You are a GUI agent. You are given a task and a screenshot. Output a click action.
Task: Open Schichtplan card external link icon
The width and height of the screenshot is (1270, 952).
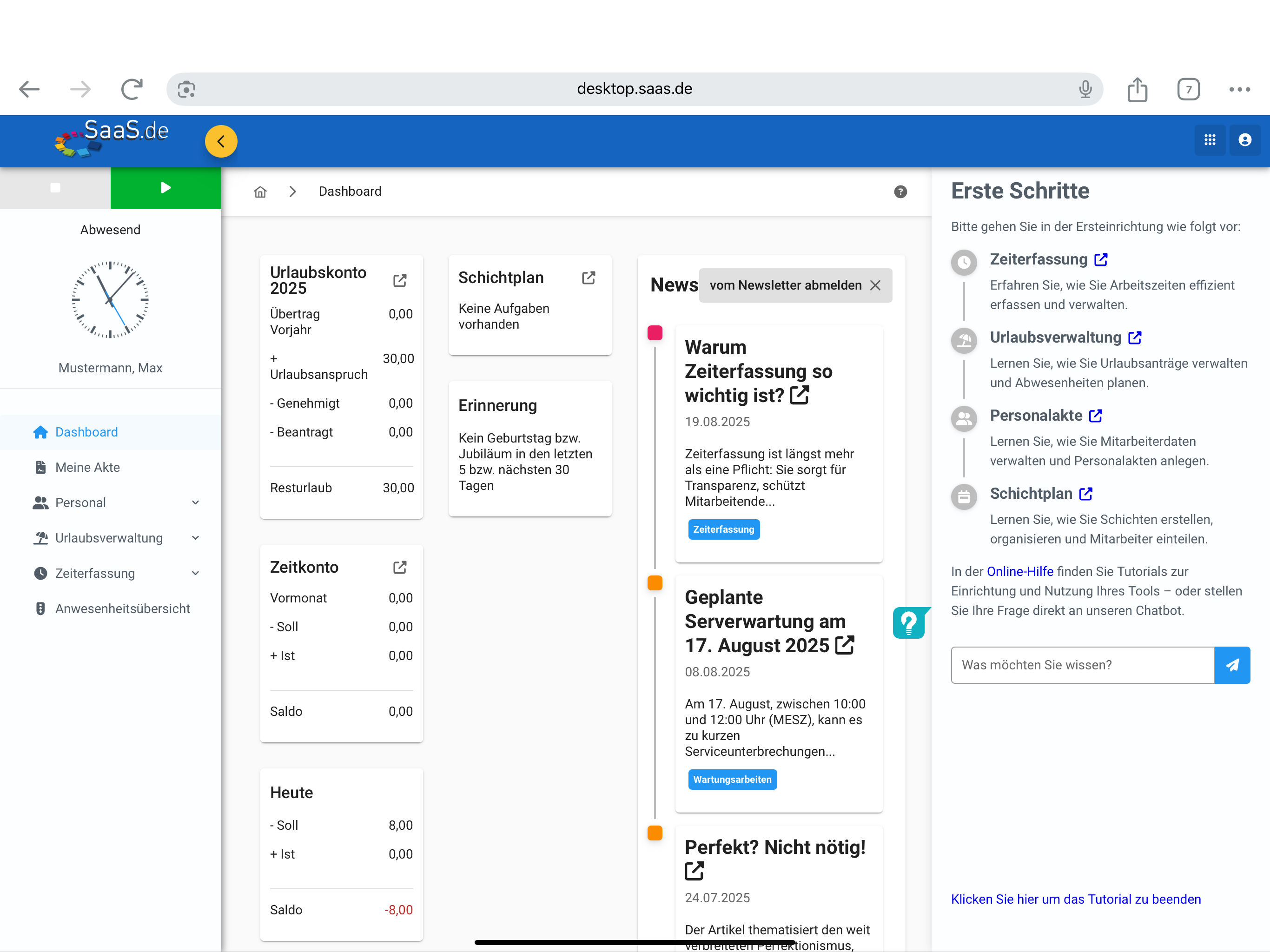click(x=589, y=278)
